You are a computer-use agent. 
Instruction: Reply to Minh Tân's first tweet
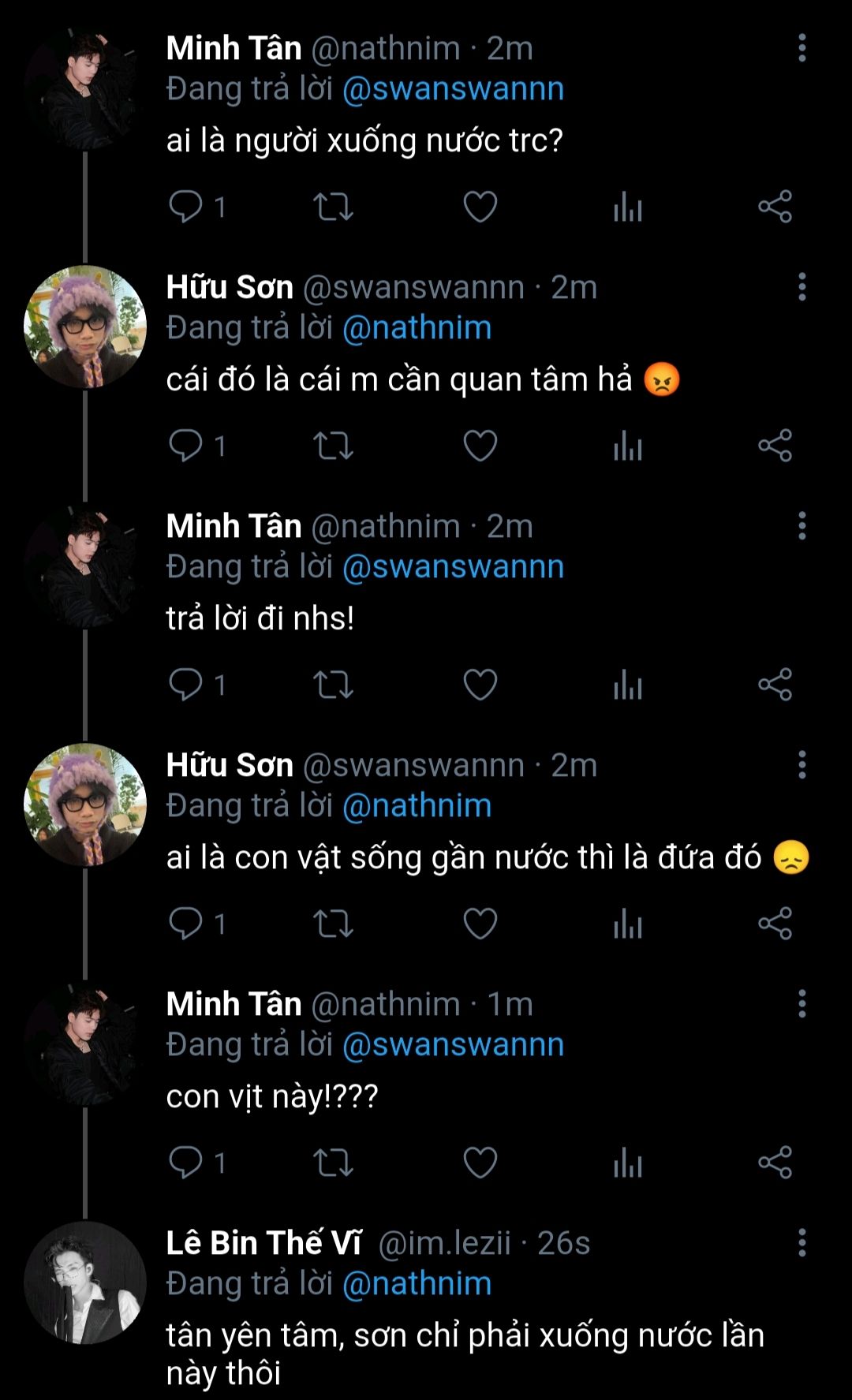186,207
